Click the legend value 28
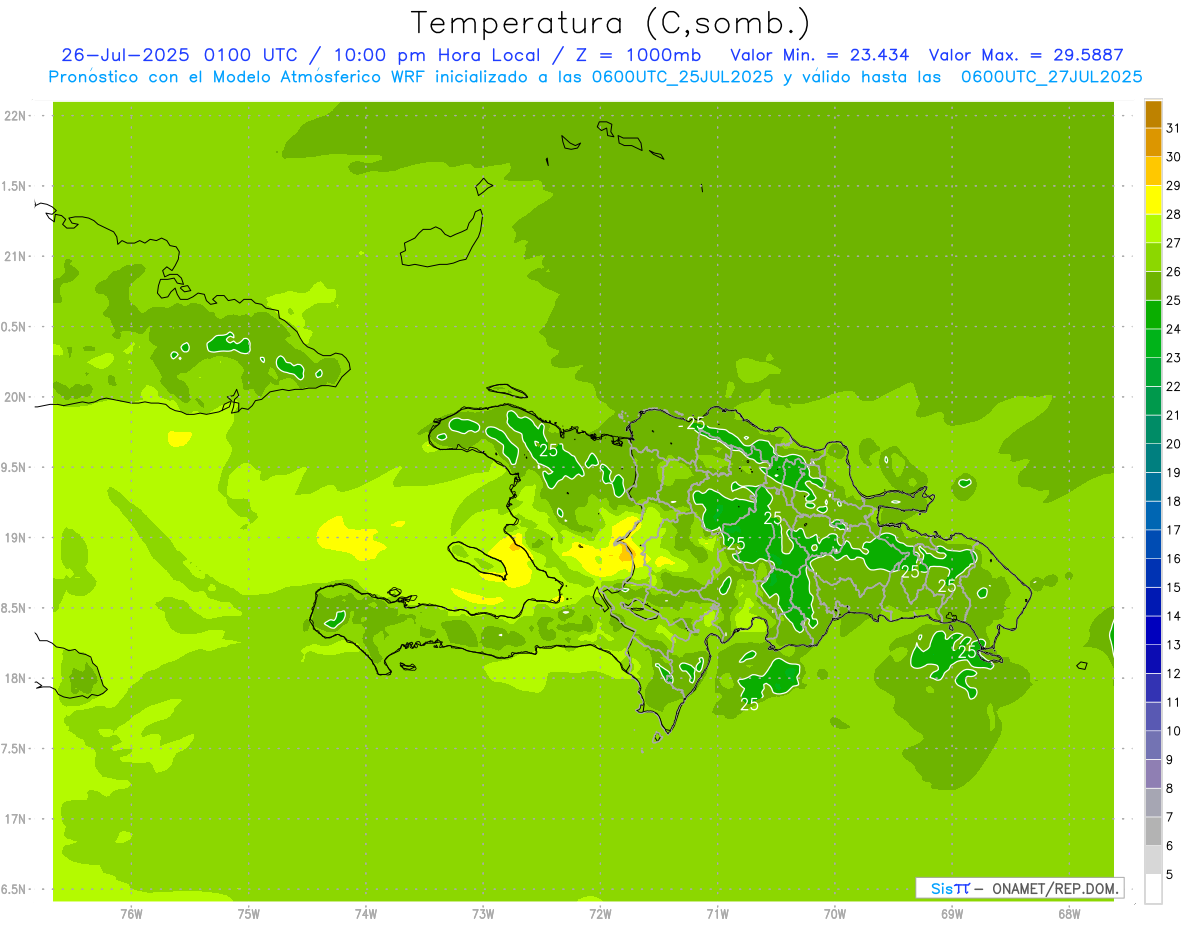 pyautogui.click(x=1174, y=214)
